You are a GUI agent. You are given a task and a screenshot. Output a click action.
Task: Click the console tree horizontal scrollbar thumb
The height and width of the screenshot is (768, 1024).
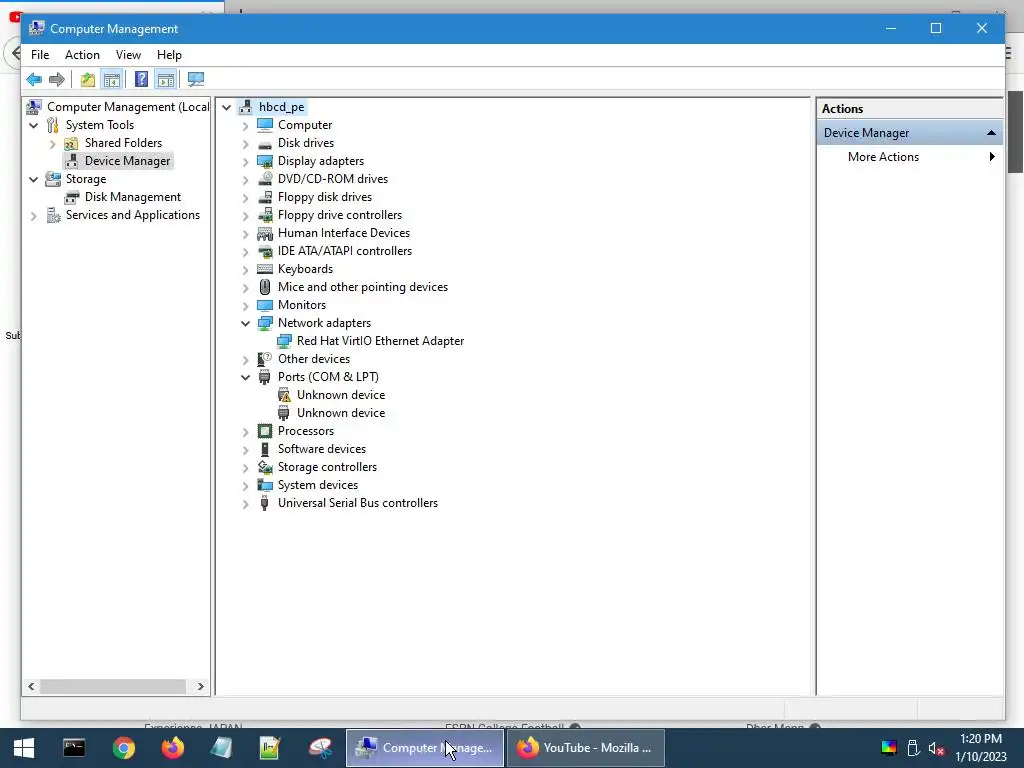click(112, 686)
